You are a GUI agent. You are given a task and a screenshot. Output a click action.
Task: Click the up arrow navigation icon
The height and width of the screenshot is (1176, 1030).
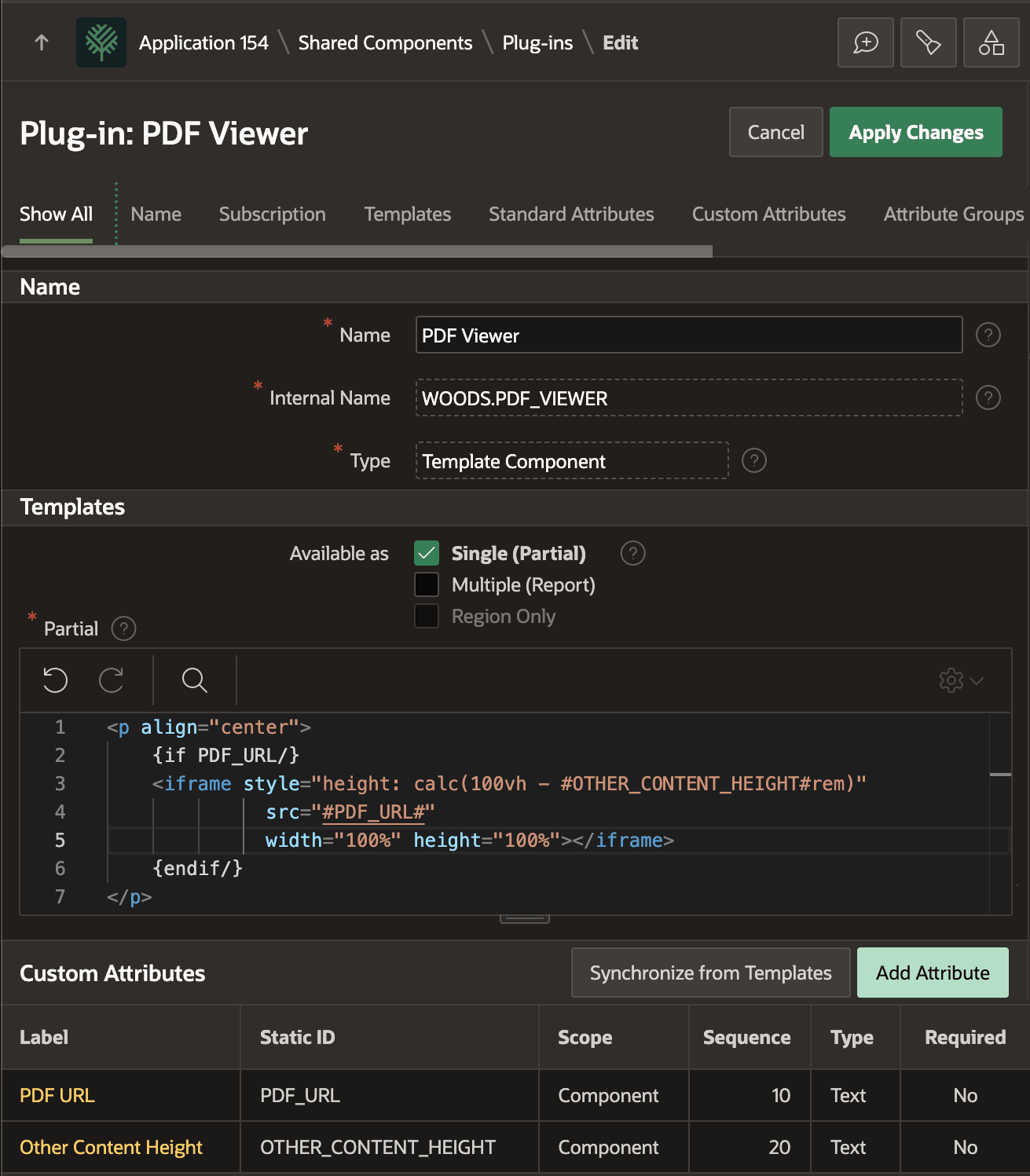42,42
